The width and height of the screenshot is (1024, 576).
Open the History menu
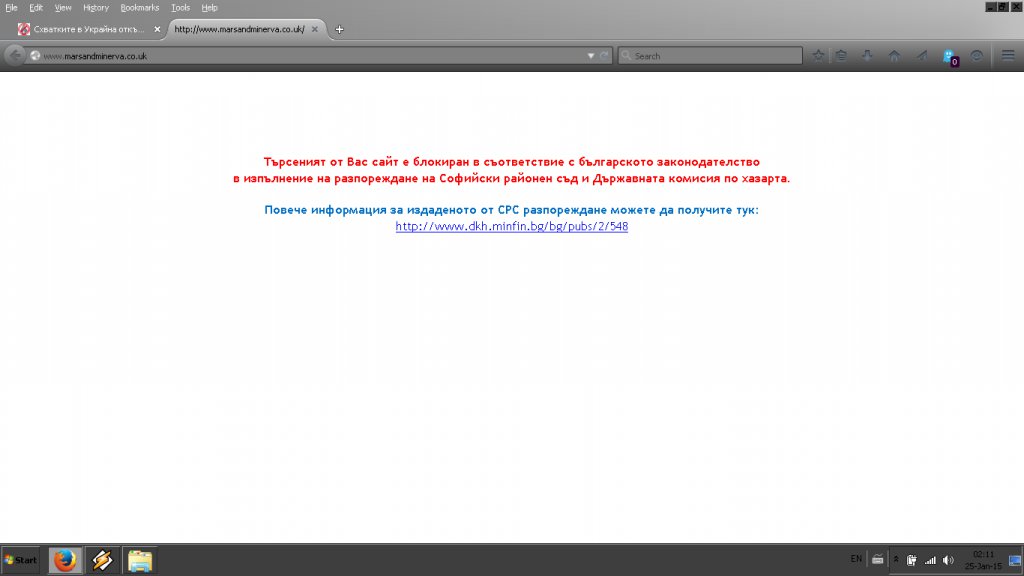click(x=95, y=8)
